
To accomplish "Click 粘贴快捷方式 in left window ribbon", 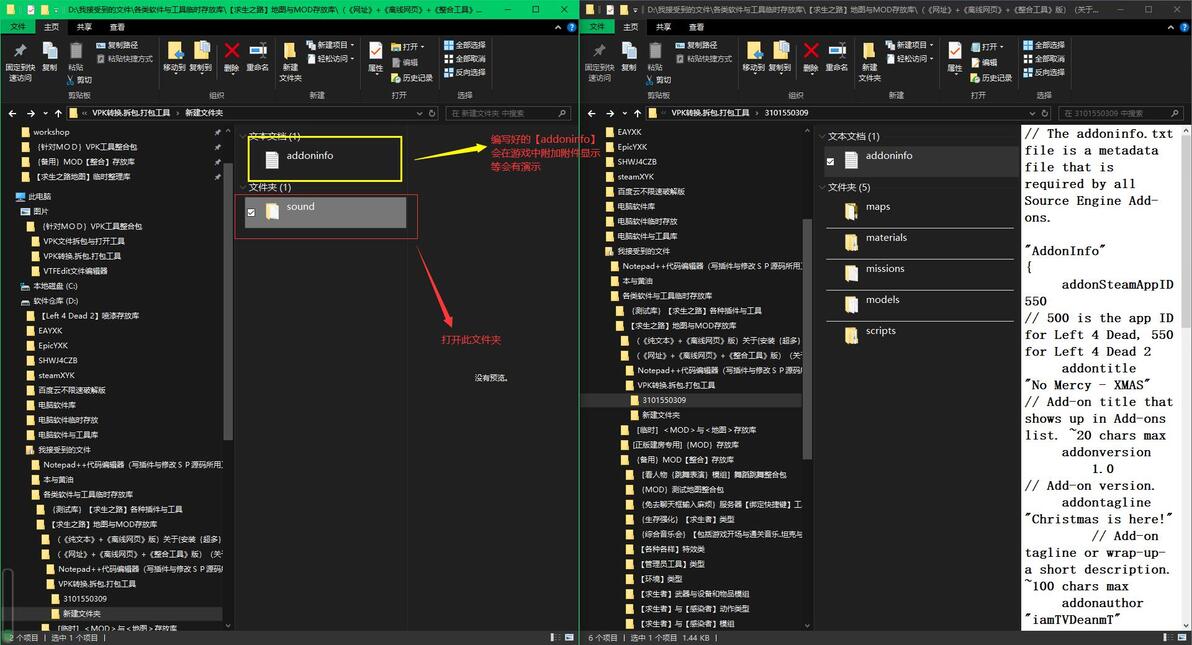I will tap(124, 59).
